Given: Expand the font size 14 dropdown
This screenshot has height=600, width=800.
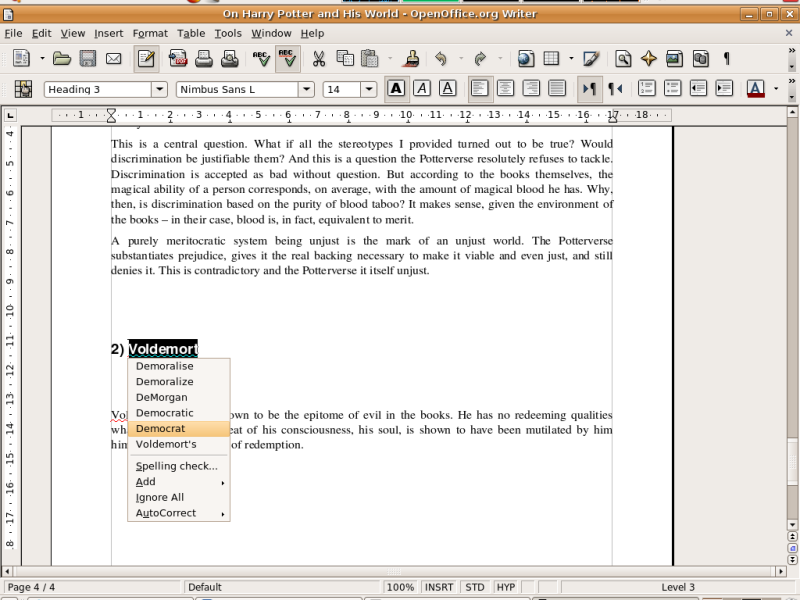Looking at the screenshot, I should point(368,89).
